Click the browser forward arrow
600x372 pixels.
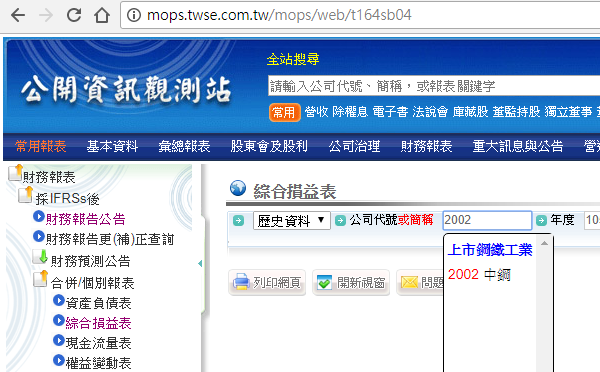(46, 15)
